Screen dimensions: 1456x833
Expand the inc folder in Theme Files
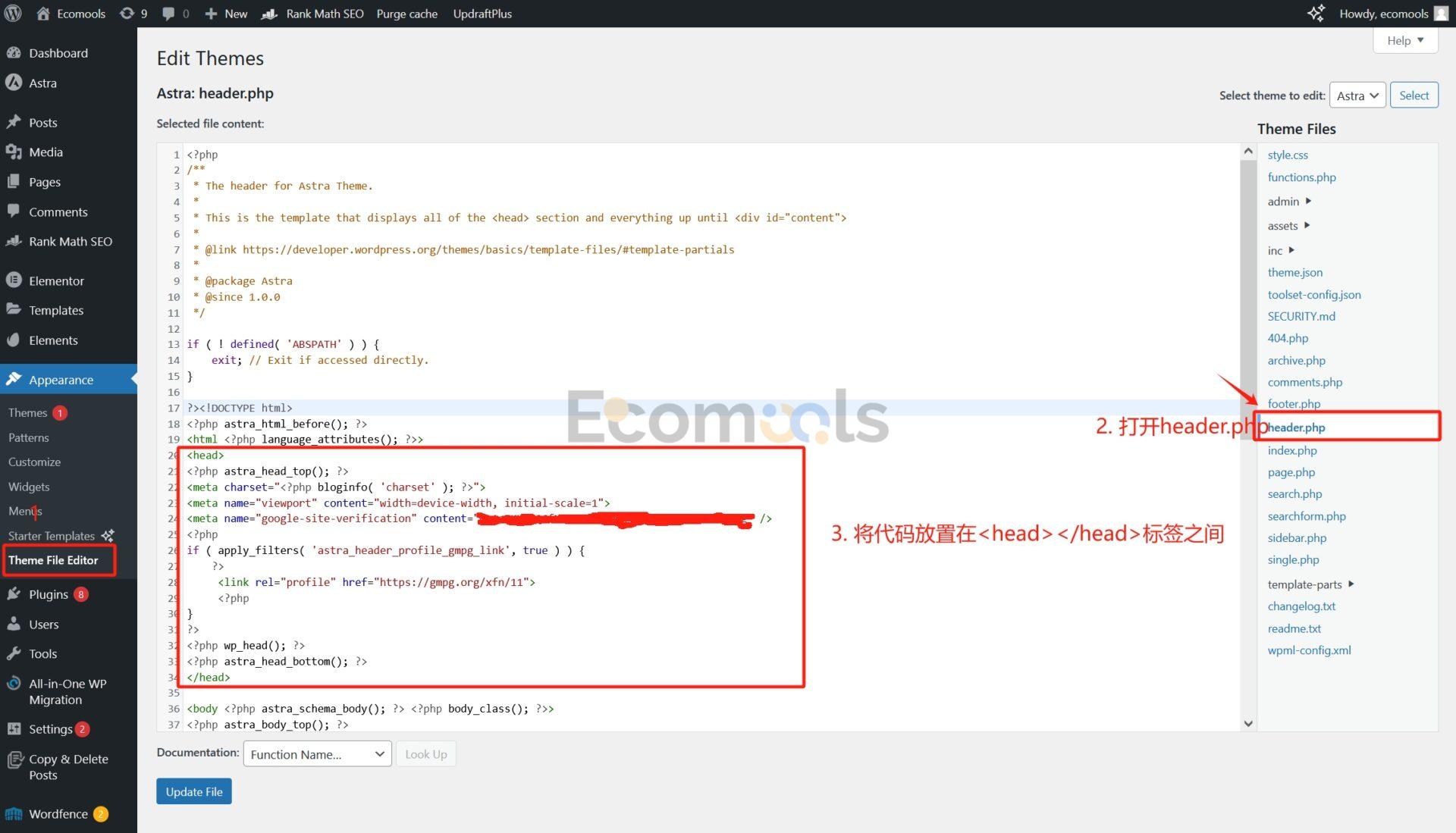[1281, 250]
